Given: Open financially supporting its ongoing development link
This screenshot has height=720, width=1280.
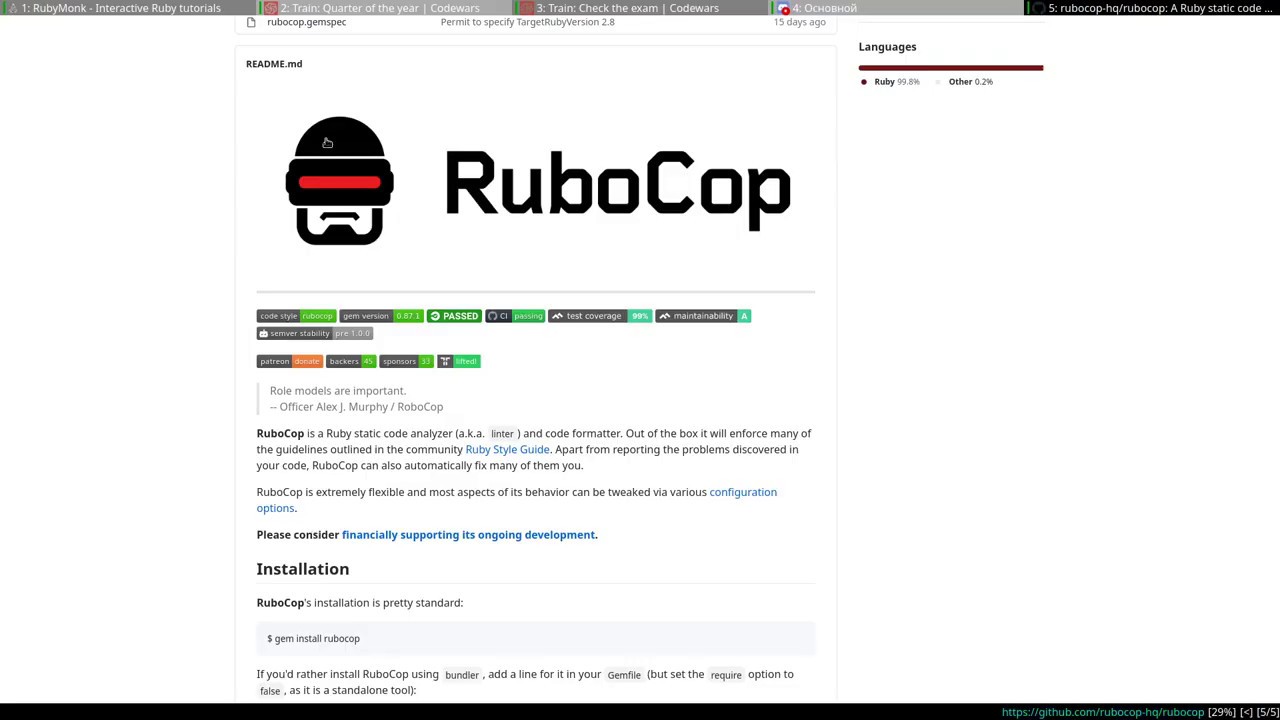Looking at the screenshot, I should click(468, 535).
